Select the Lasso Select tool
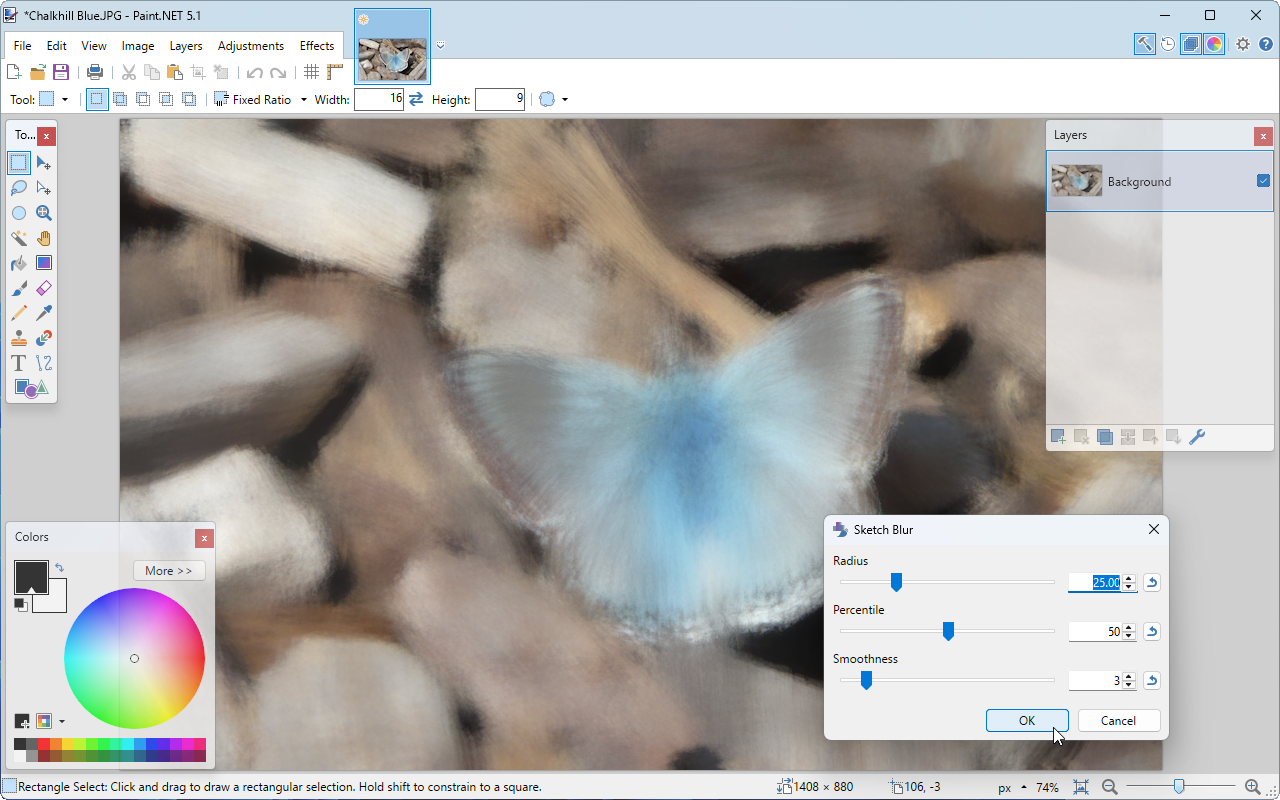The image size is (1280, 800). pos(18,187)
